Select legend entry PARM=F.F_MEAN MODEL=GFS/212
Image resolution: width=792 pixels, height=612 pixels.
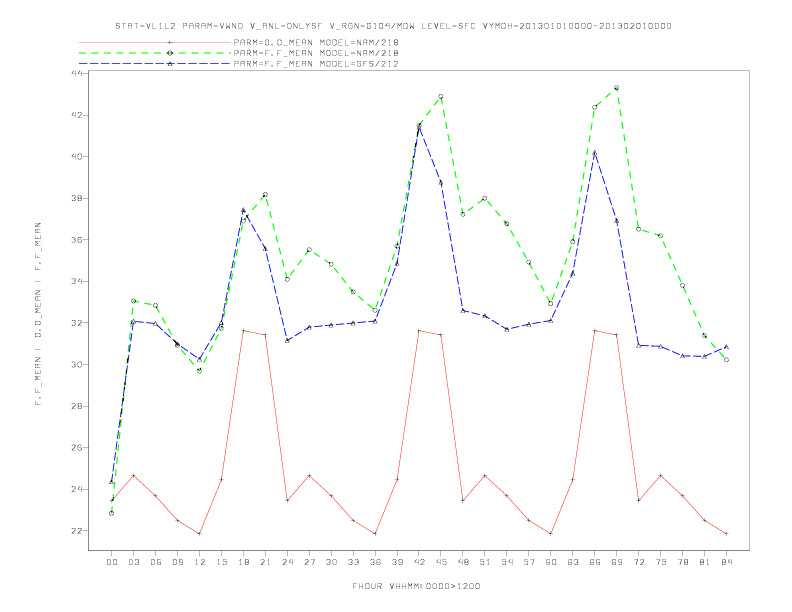pyautogui.click(x=316, y=64)
